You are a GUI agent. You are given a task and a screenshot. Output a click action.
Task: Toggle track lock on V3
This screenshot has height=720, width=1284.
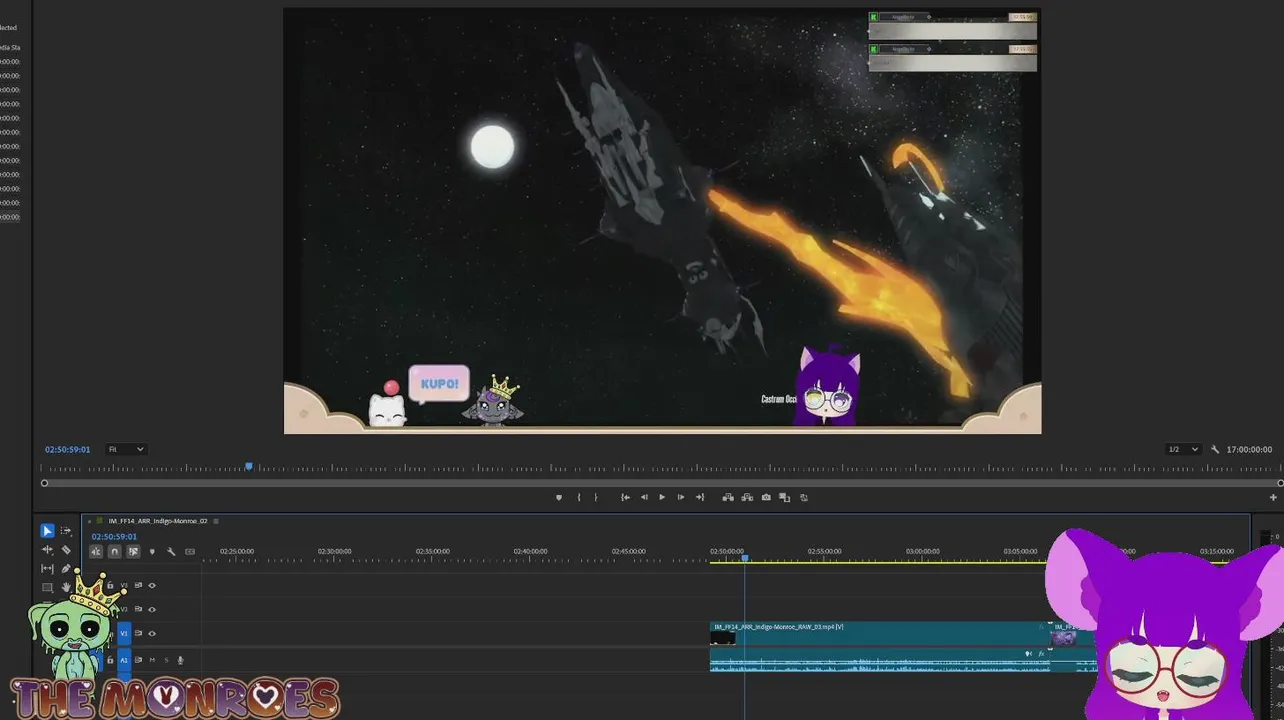pyautogui.click(x=110, y=585)
